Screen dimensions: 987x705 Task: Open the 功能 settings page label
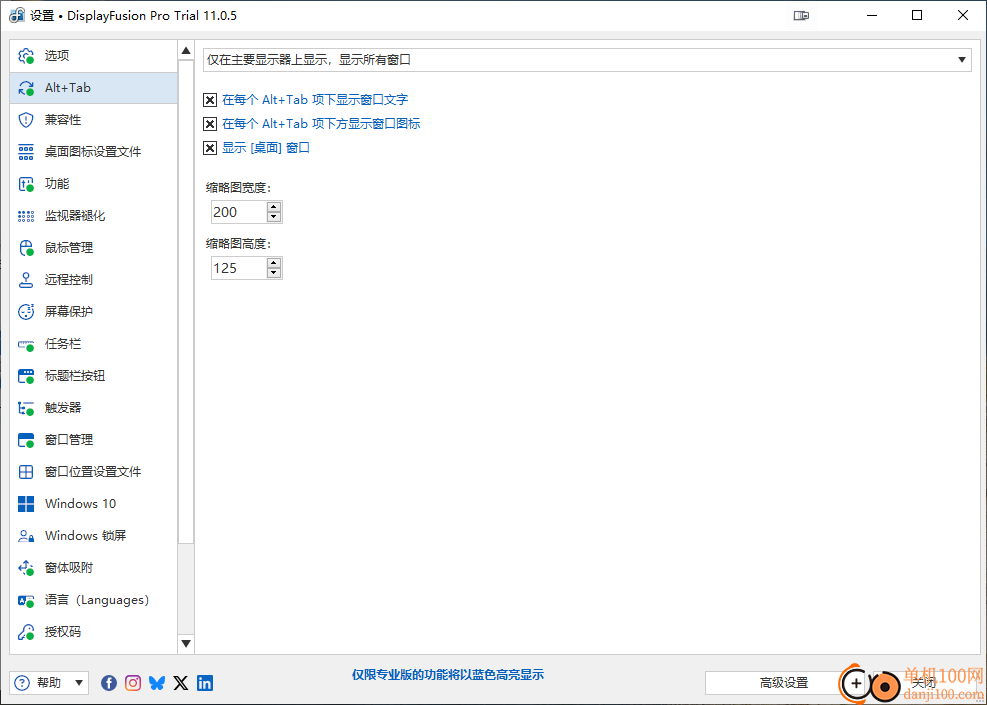pos(57,184)
